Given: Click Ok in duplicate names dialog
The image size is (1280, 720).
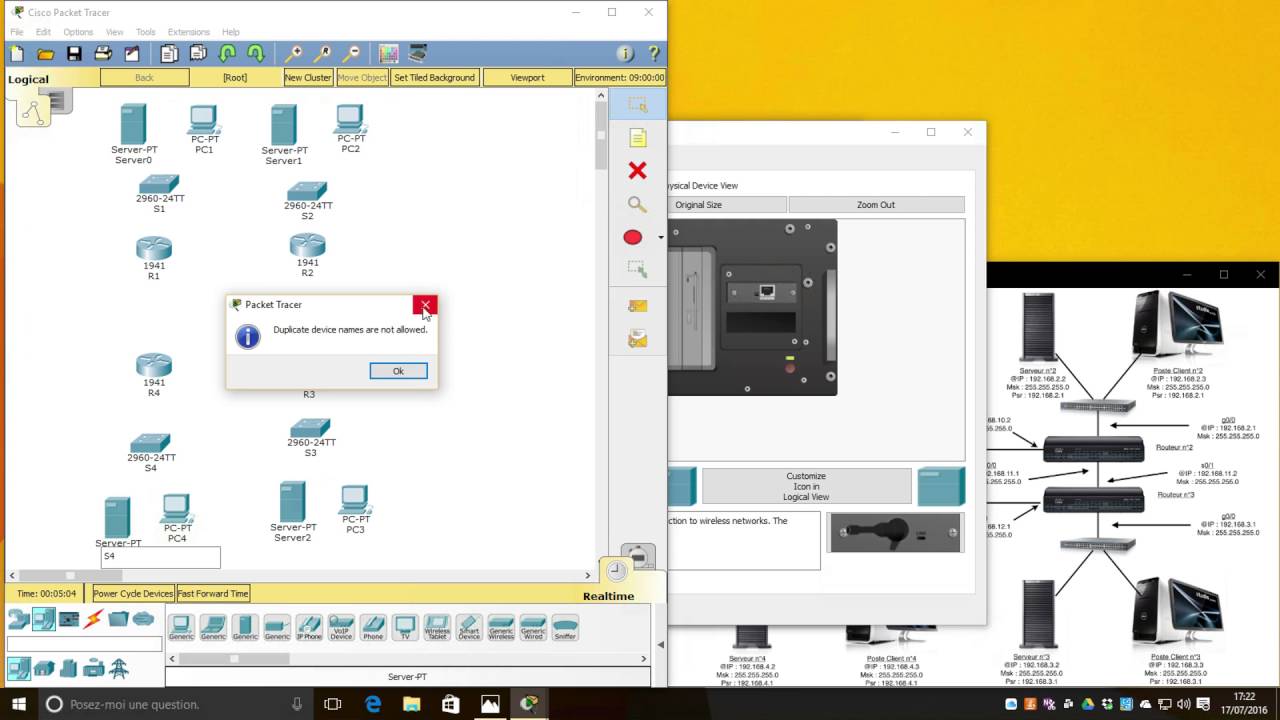Looking at the screenshot, I should pyautogui.click(x=398, y=371).
